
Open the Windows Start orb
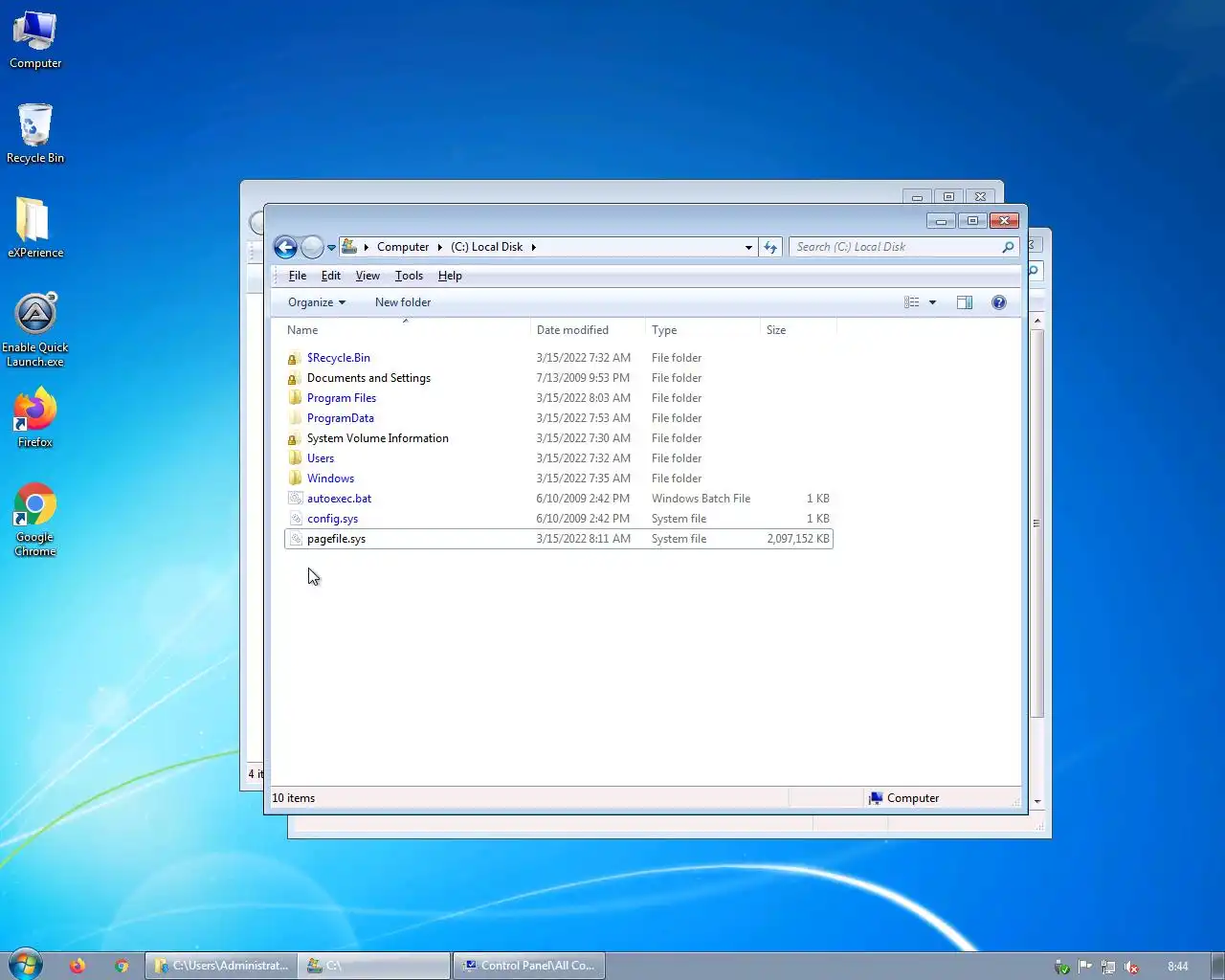pyautogui.click(x=25, y=965)
